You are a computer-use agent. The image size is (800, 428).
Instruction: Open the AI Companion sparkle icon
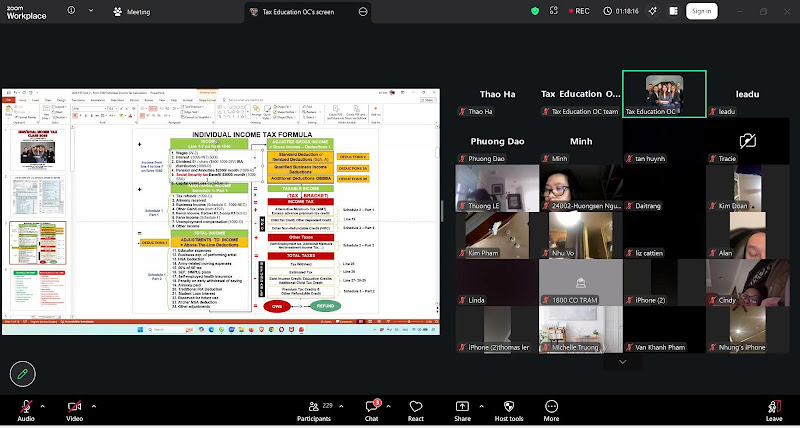pyautogui.click(x=653, y=11)
